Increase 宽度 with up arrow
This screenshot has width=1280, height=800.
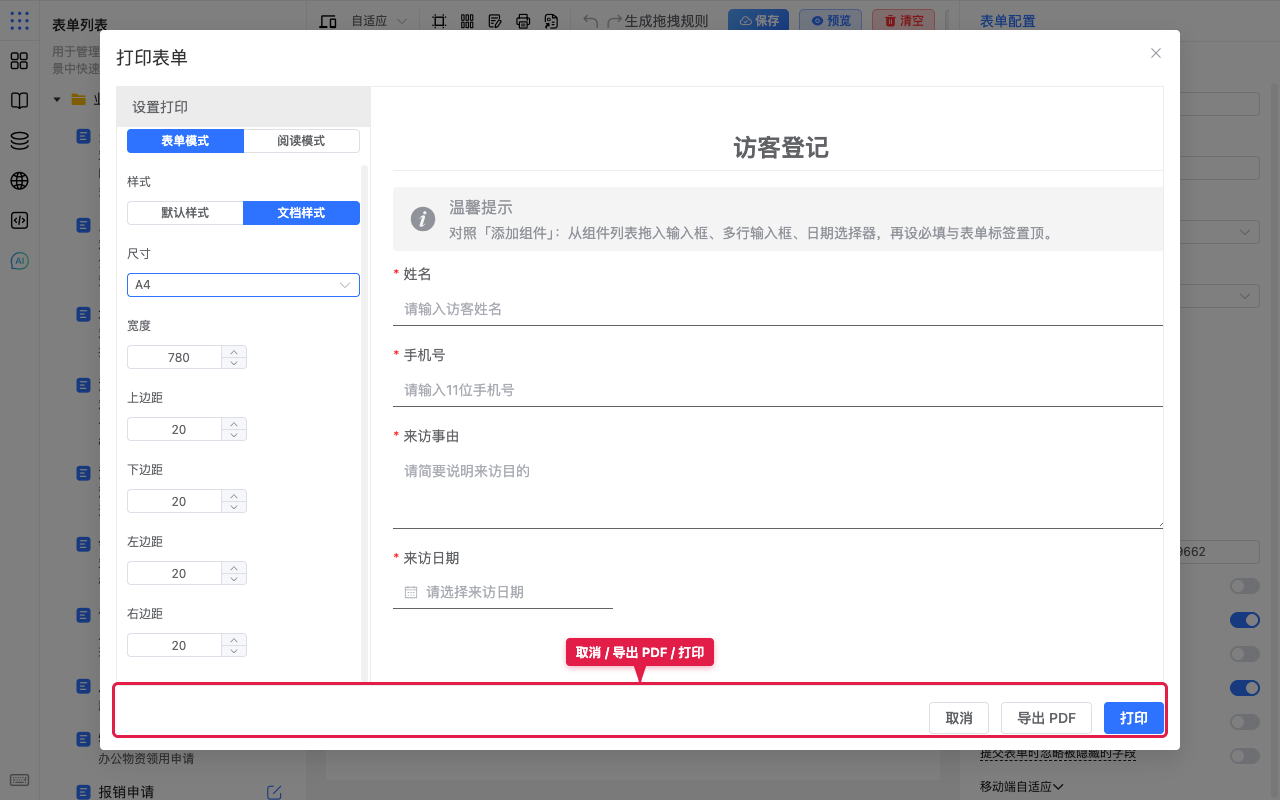point(234,351)
